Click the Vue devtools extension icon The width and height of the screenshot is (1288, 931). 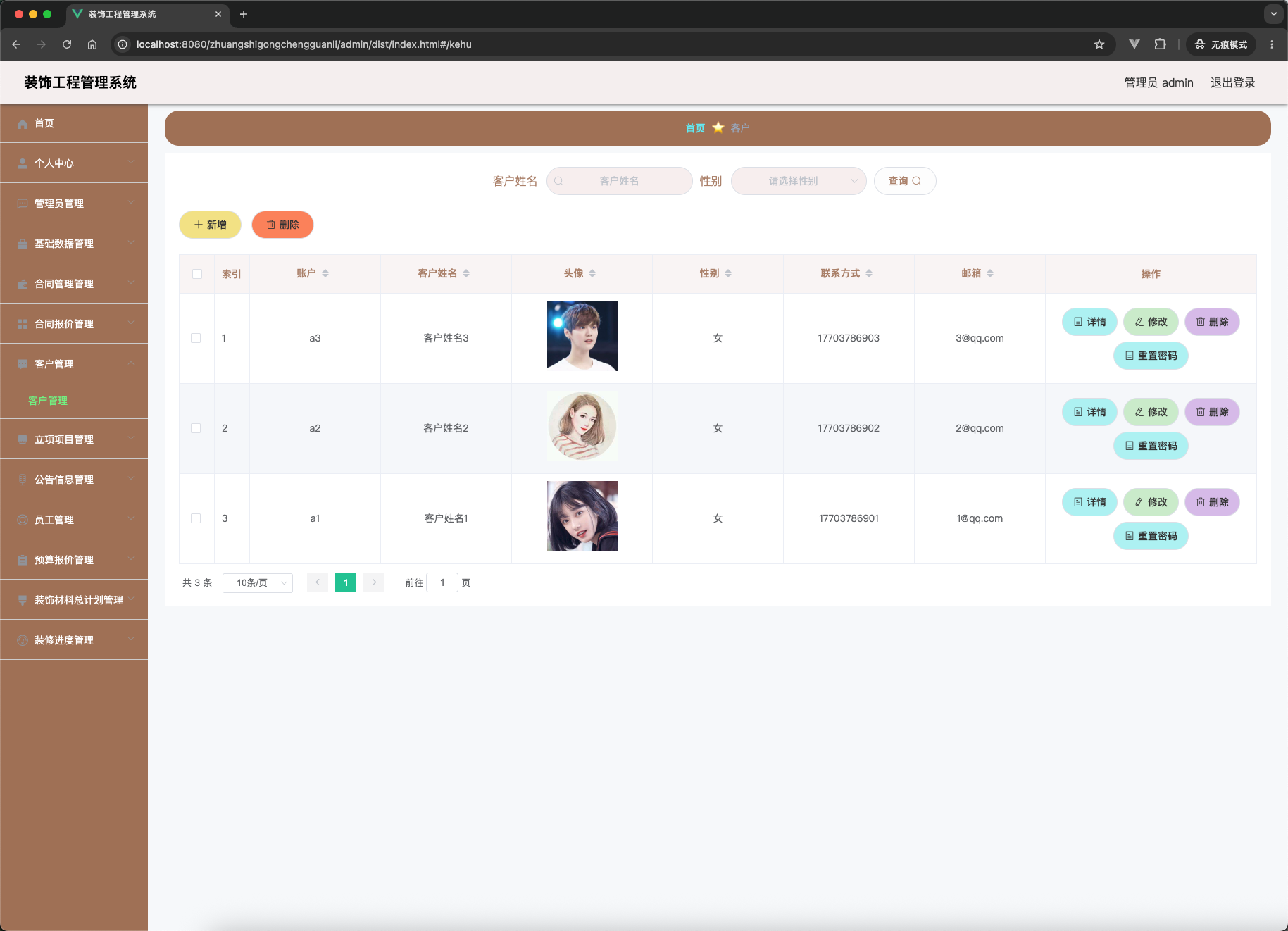[1134, 44]
